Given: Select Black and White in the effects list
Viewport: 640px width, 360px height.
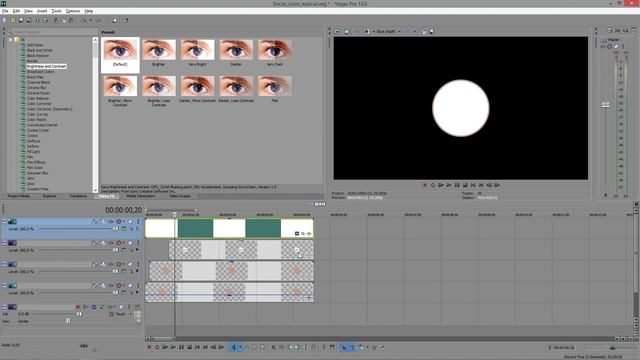Looking at the screenshot, I should point(40,50).
